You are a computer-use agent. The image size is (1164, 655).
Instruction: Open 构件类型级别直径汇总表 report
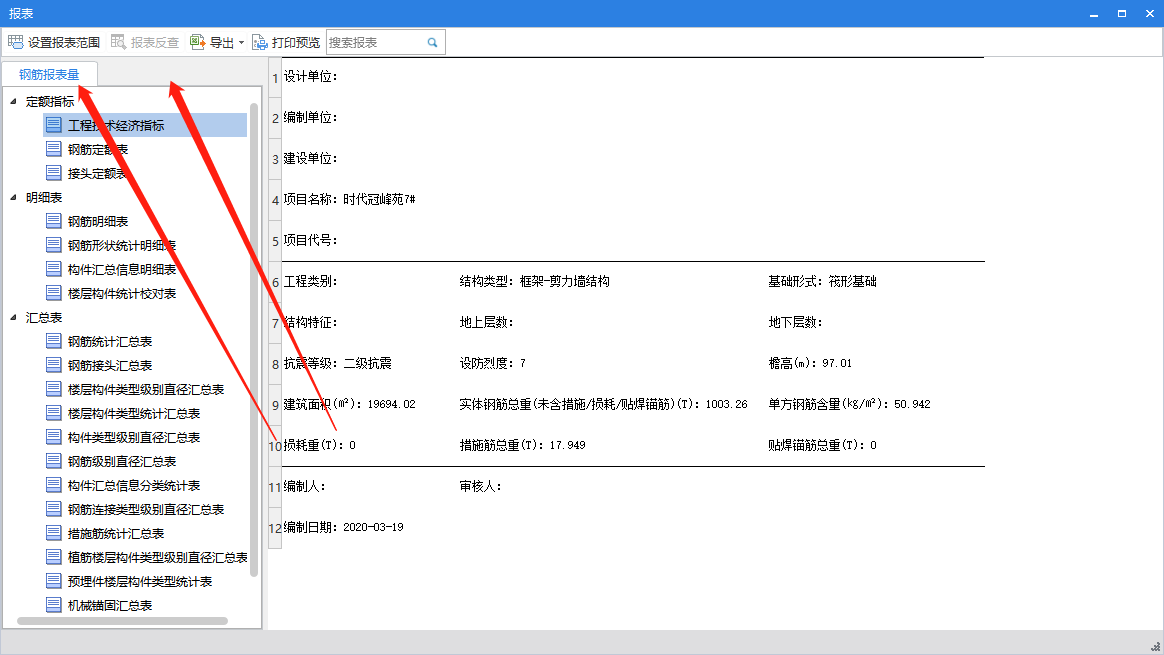134,437
